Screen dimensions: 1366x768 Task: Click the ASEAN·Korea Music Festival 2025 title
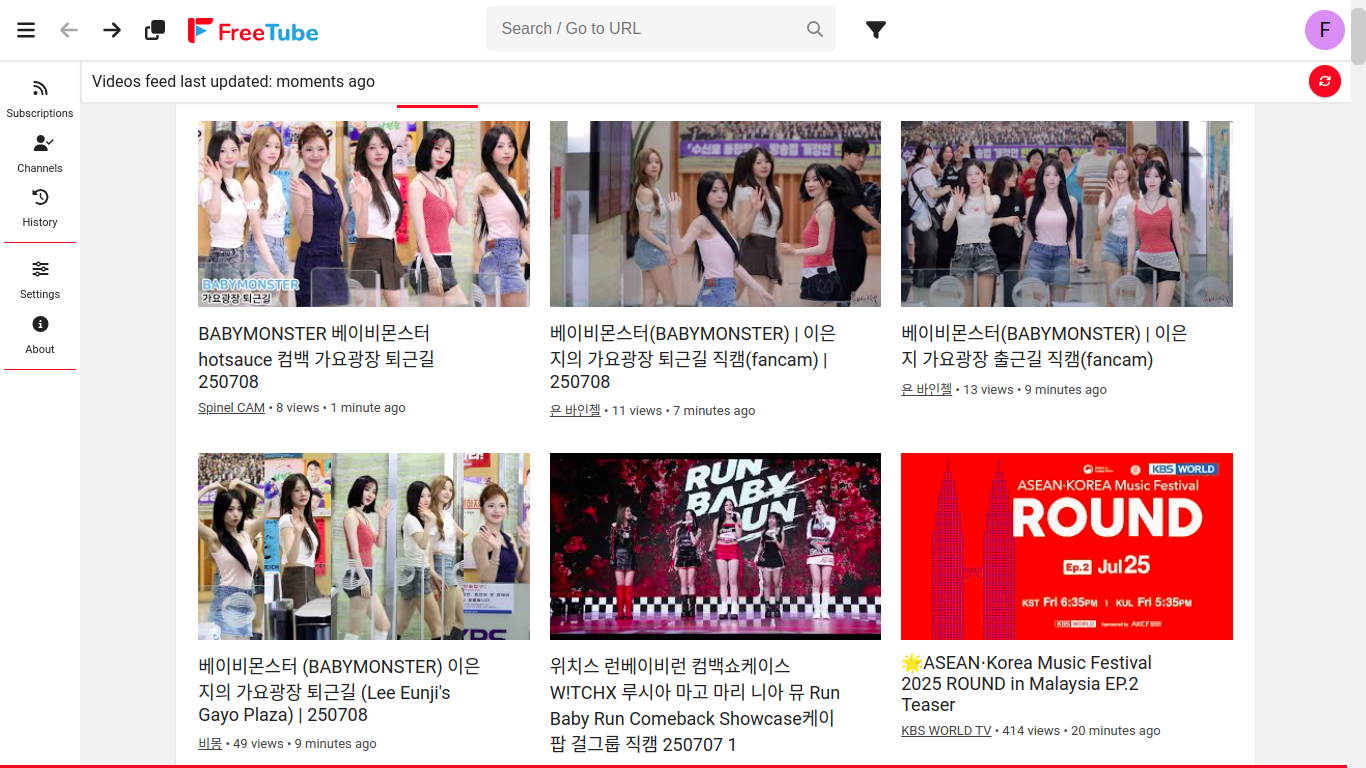tap(1026, 684)
